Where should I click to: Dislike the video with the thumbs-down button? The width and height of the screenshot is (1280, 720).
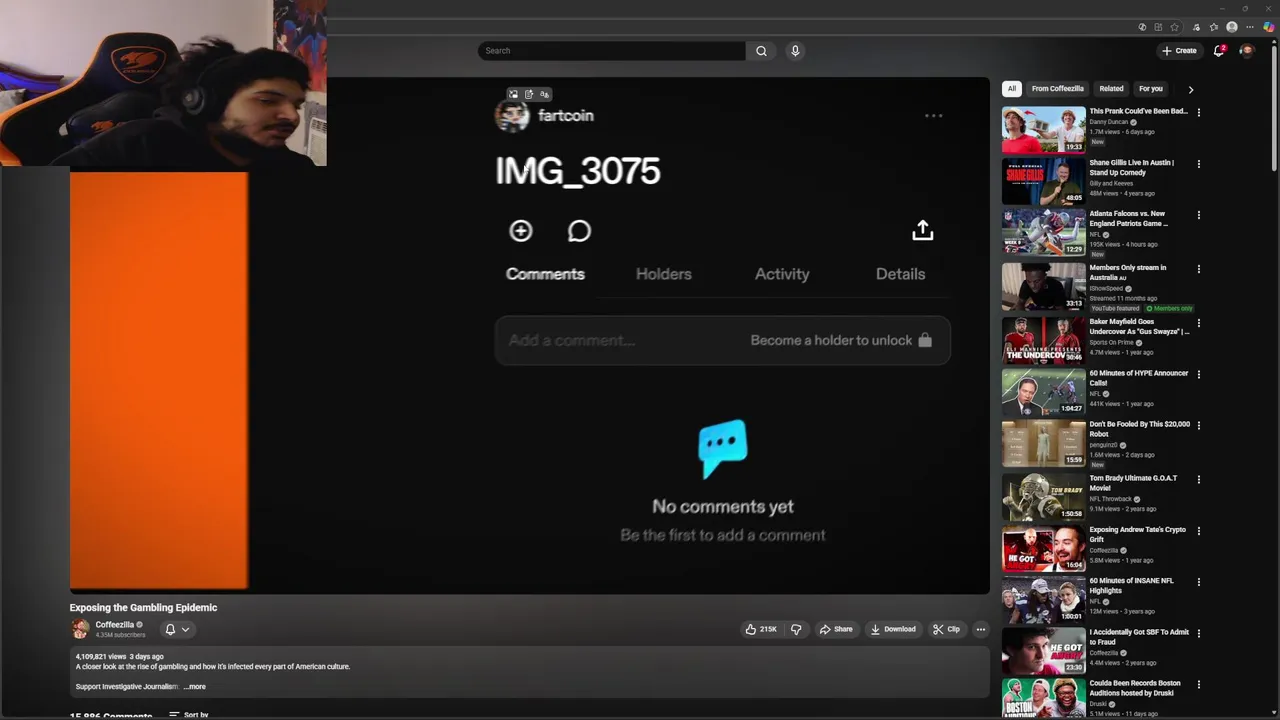point(796,629)
